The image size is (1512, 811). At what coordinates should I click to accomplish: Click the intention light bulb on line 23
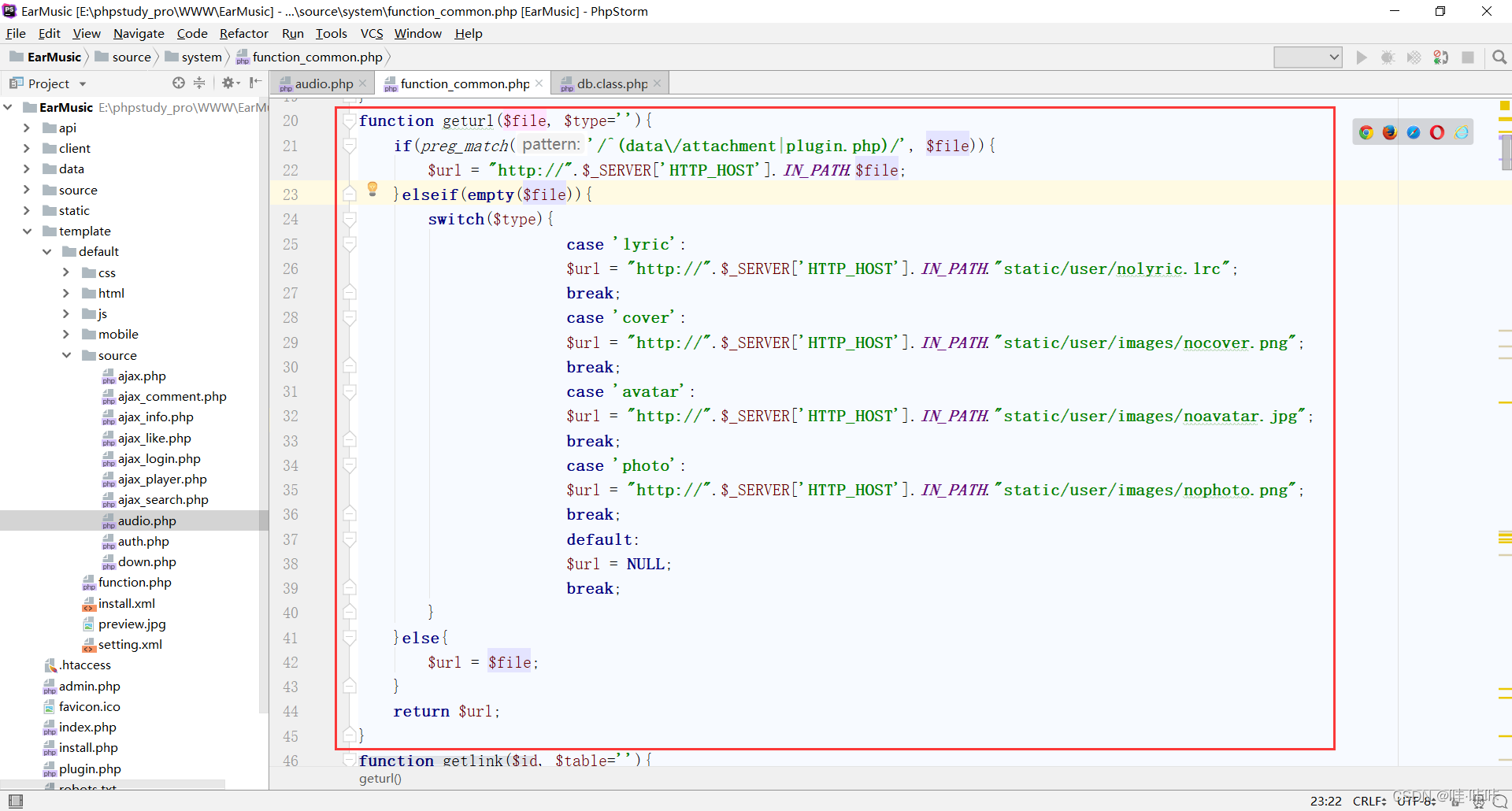point(372,189)
